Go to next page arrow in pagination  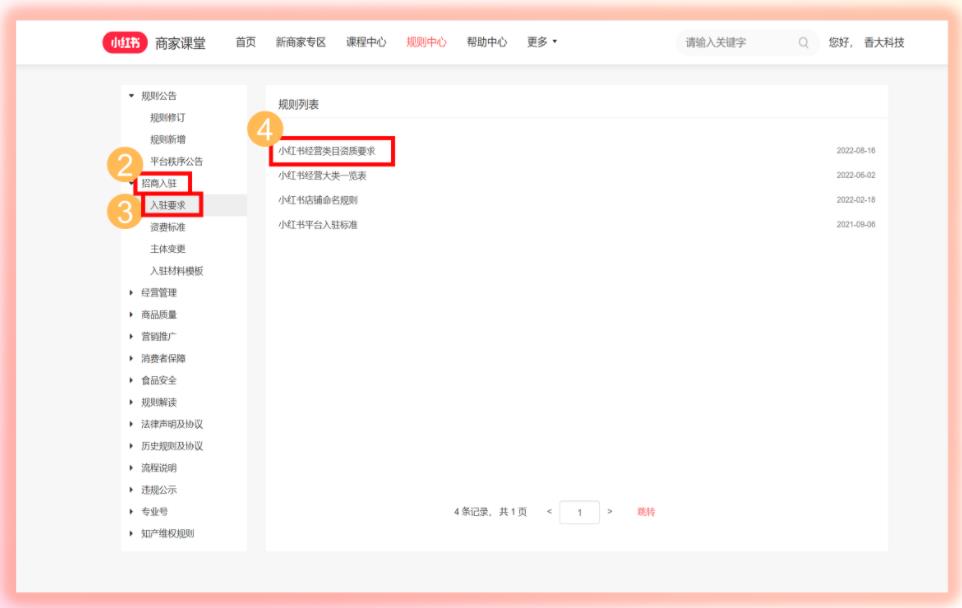(609, 511)
